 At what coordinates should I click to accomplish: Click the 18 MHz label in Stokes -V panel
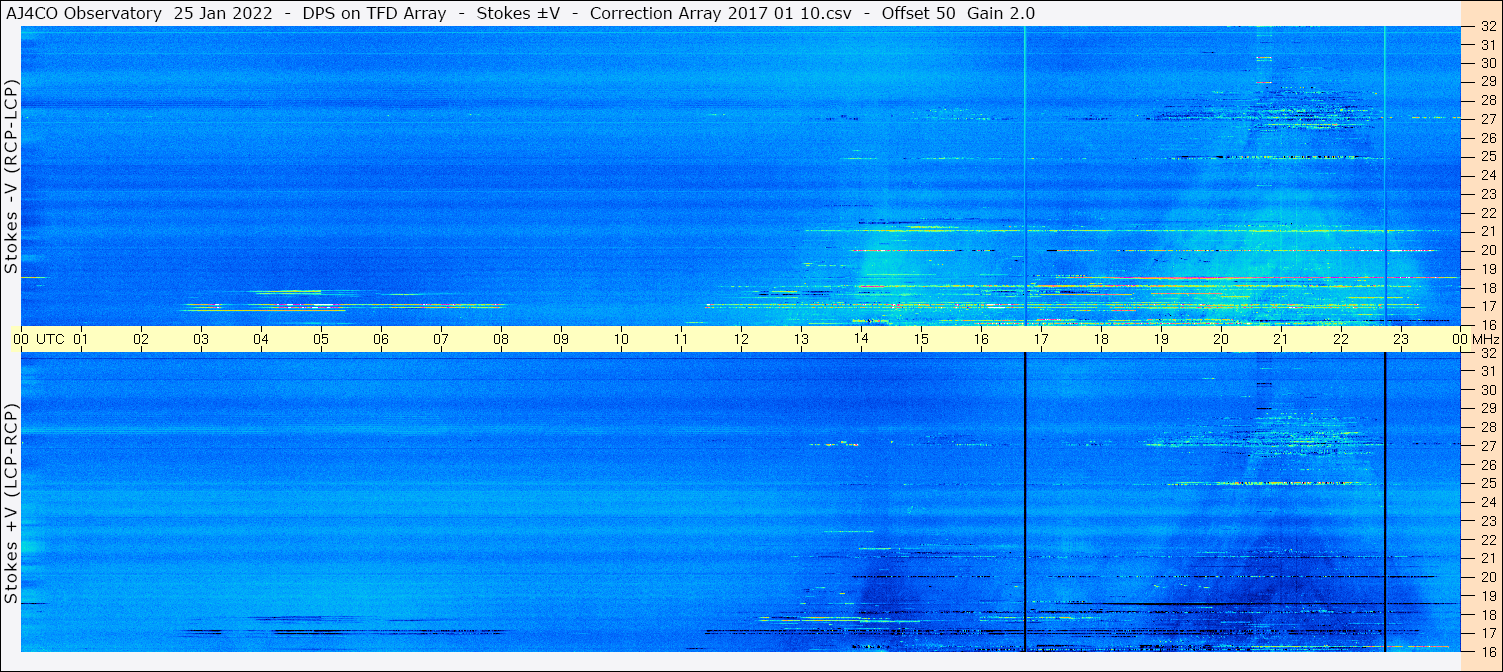point(1488,288)
